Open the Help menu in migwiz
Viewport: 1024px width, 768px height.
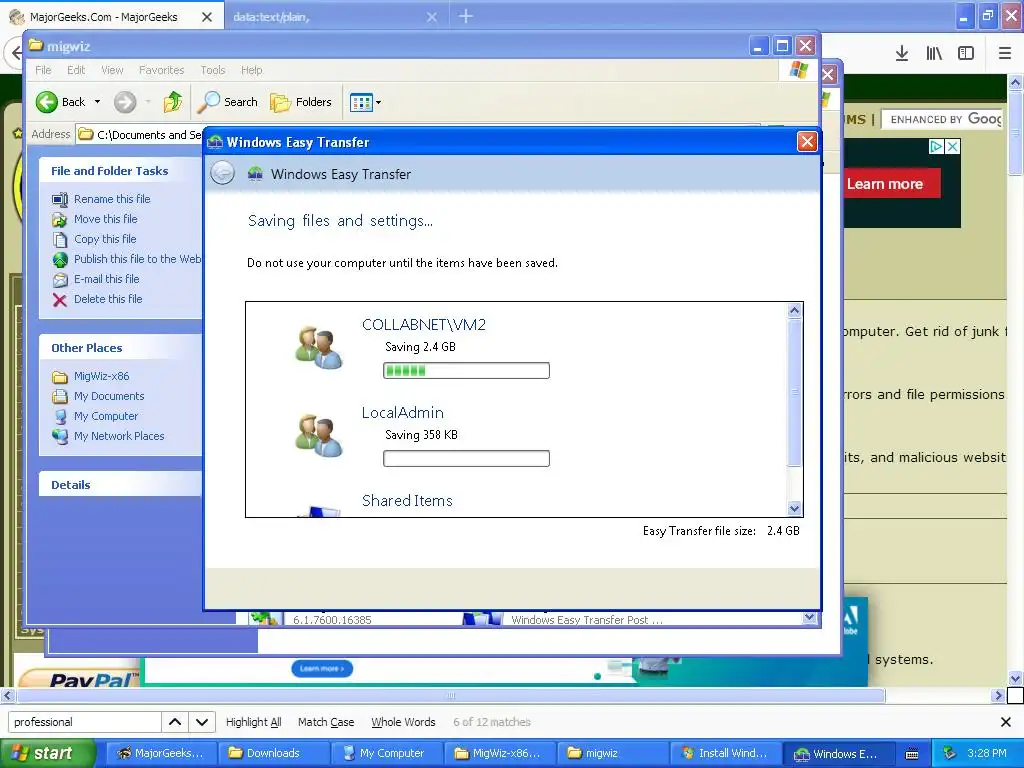(251, 70)
